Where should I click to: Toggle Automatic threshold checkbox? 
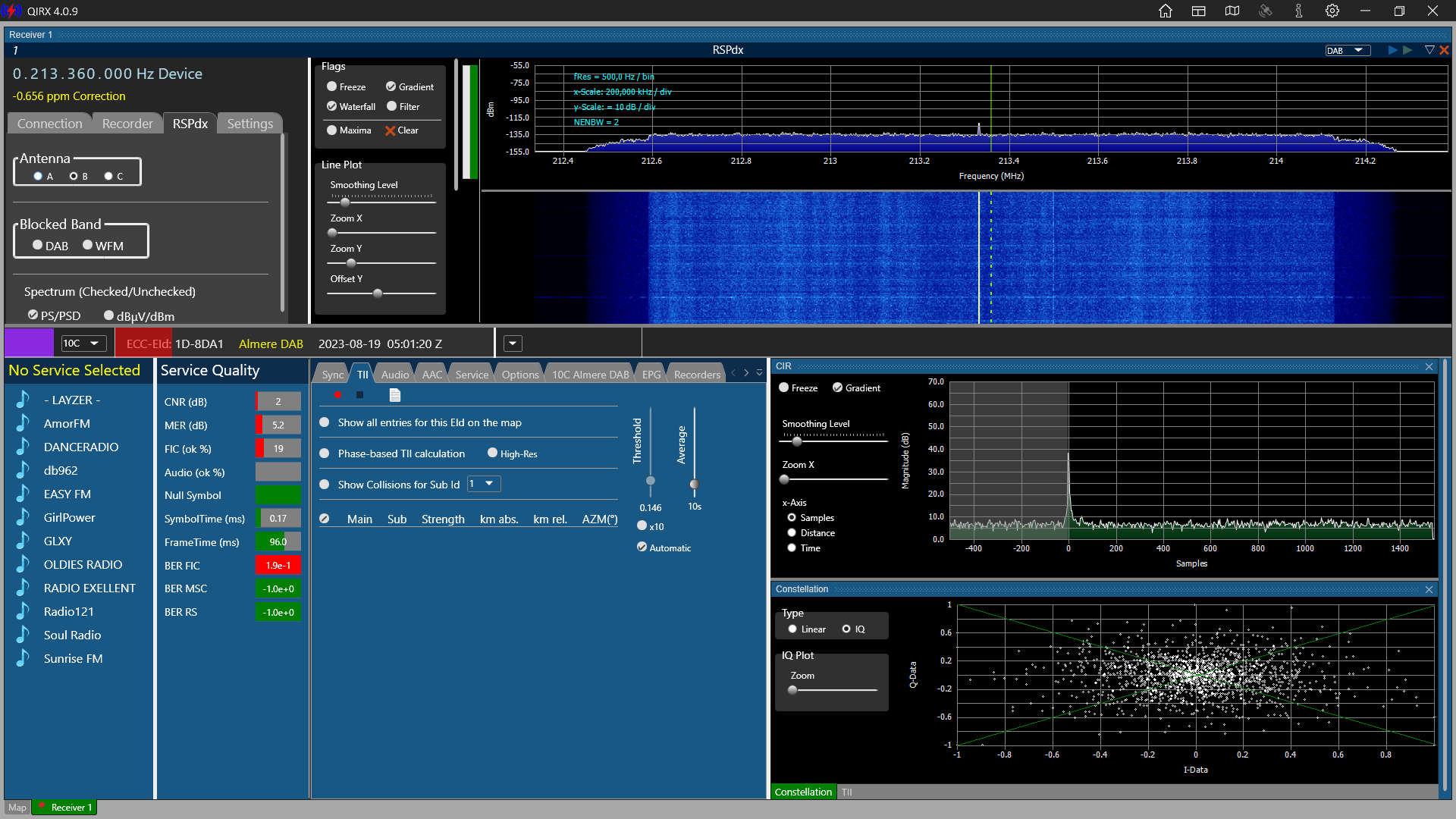[x=642, y=547]
